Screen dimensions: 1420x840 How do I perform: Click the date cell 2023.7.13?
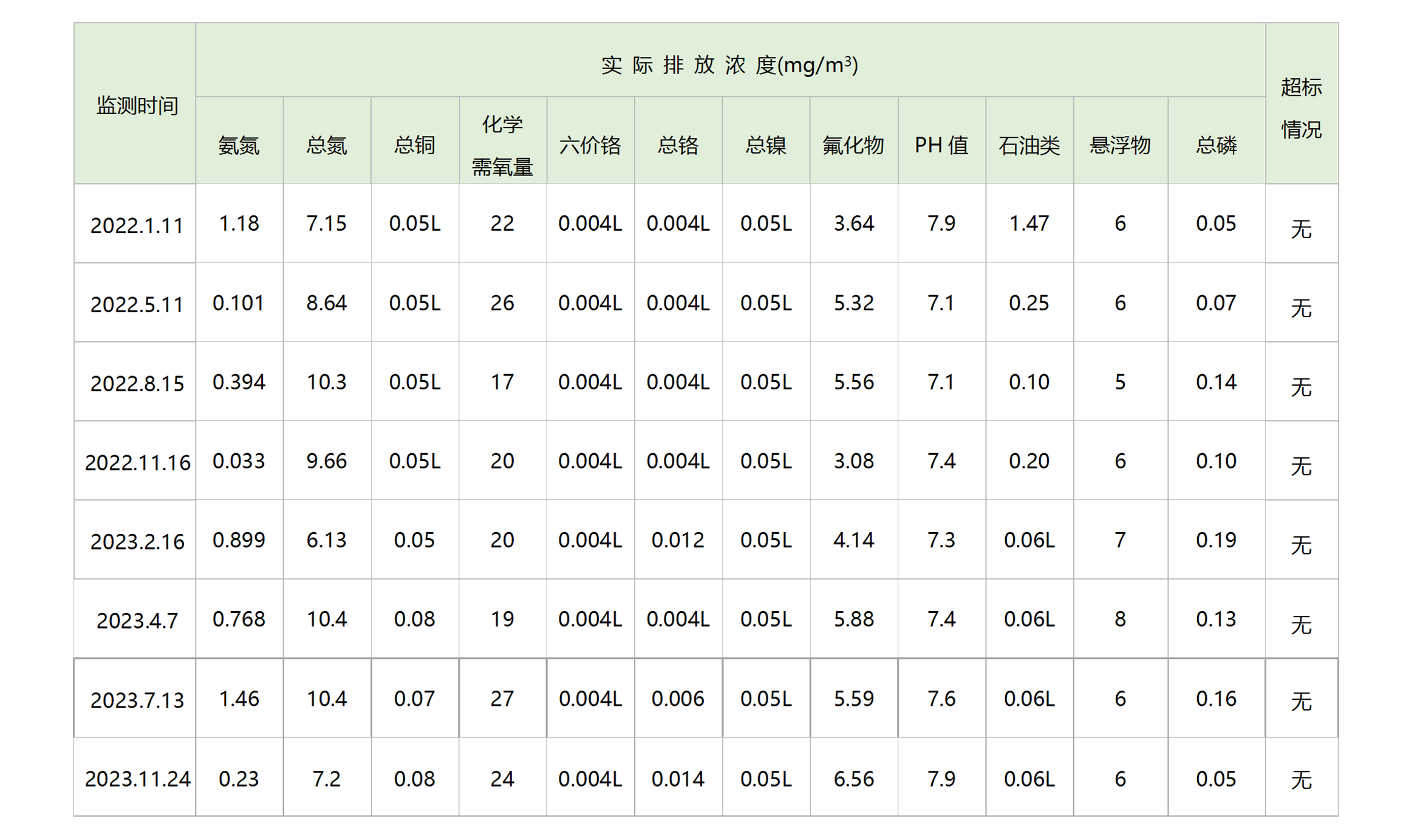tap(137, 700)
